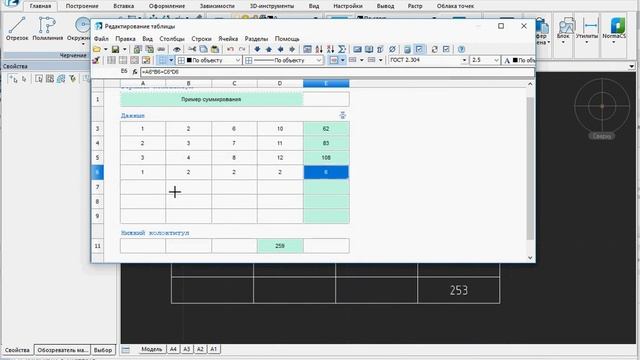
Task: Click the blue help question icon
Action: (x=461, y=49)
